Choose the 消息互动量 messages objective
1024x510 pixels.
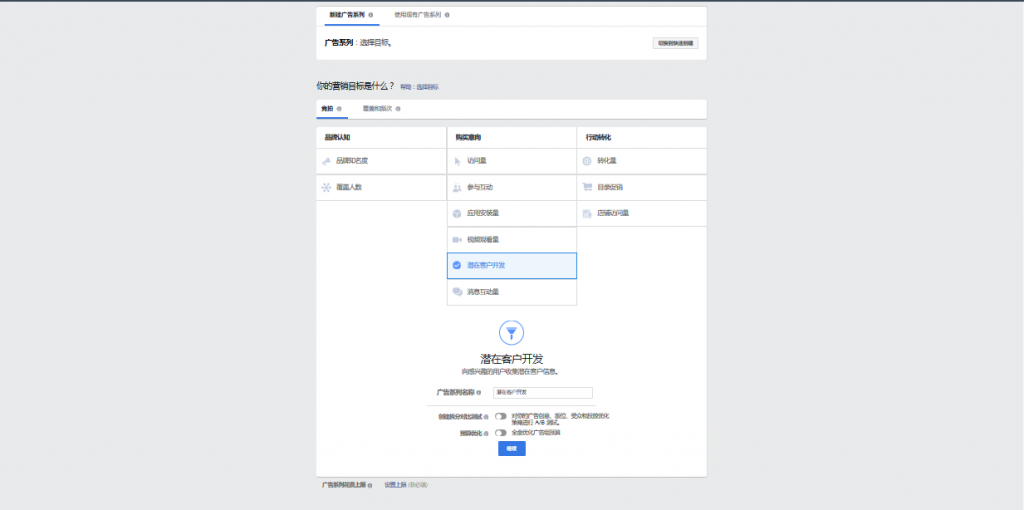[x=511, y=292]
